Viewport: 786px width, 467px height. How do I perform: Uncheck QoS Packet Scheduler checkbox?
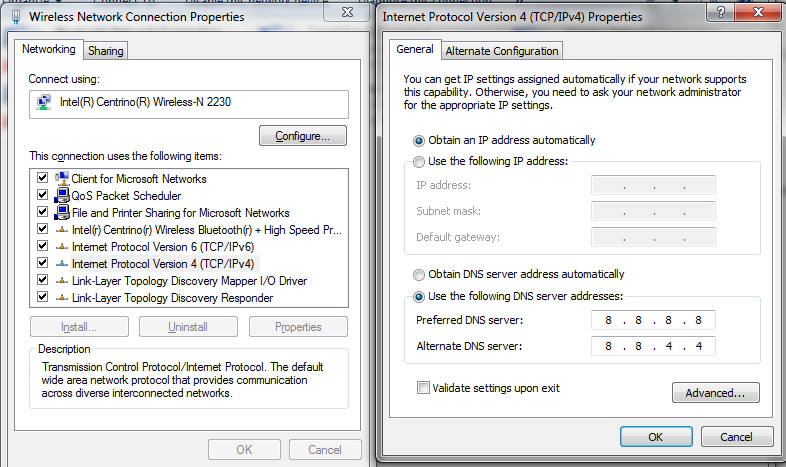[x=42, y=196]
